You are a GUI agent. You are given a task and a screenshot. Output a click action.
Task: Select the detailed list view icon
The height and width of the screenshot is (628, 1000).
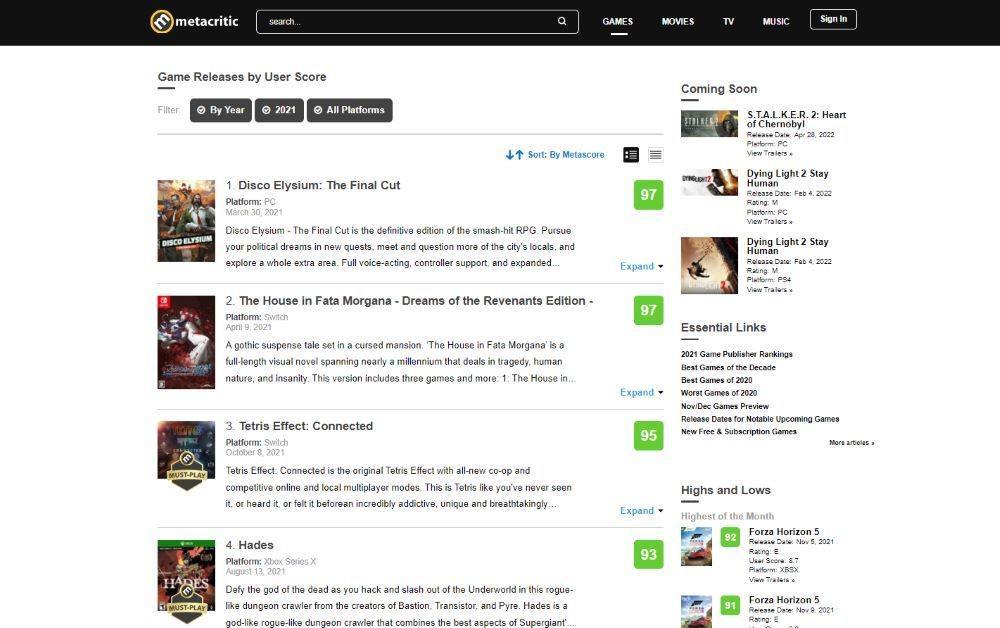(631, 155)
